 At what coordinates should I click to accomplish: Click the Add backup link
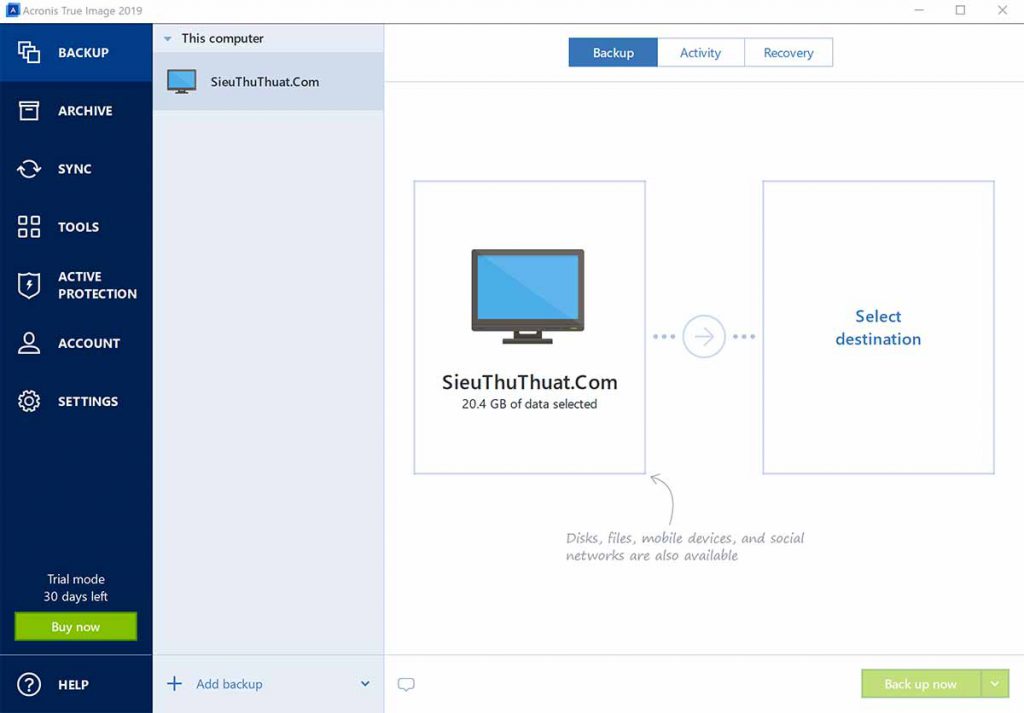click(229, 684)
